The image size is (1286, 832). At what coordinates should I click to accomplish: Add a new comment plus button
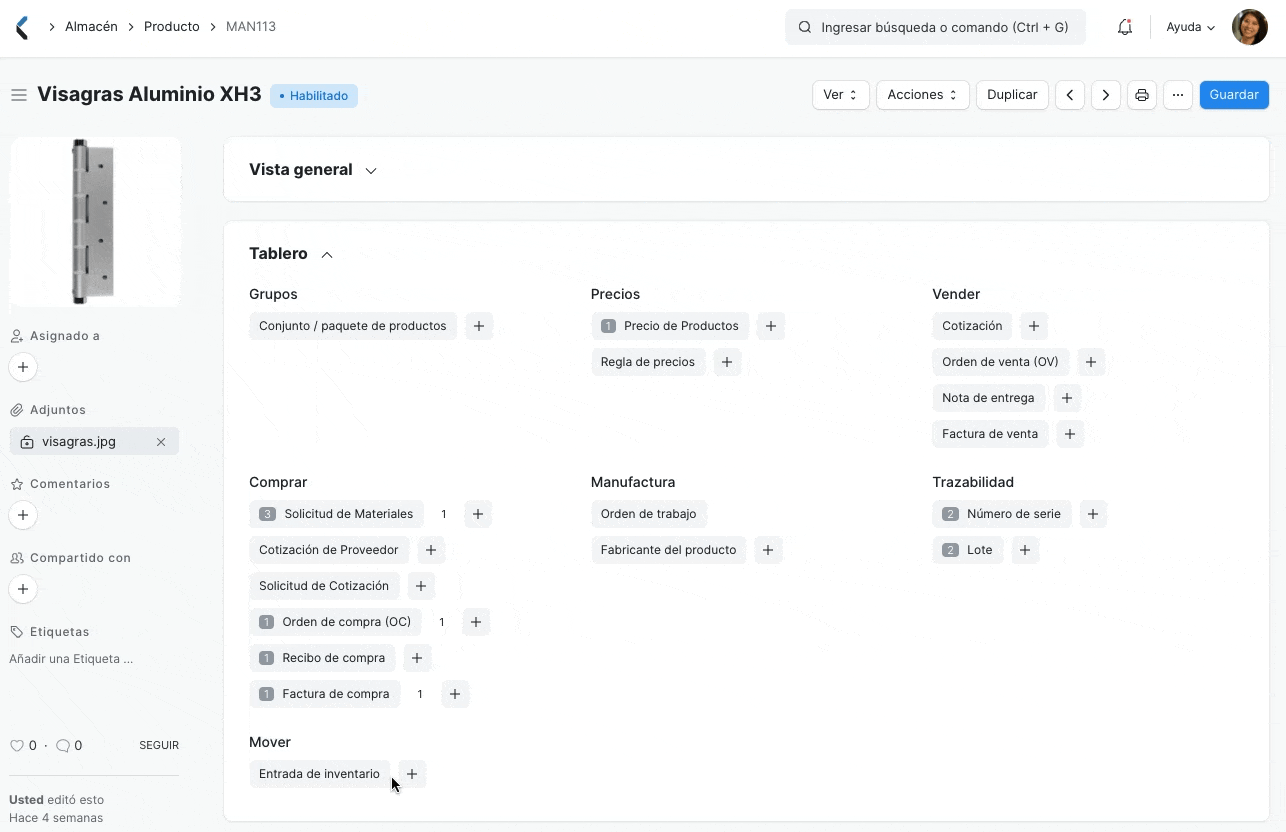(23, 515)
